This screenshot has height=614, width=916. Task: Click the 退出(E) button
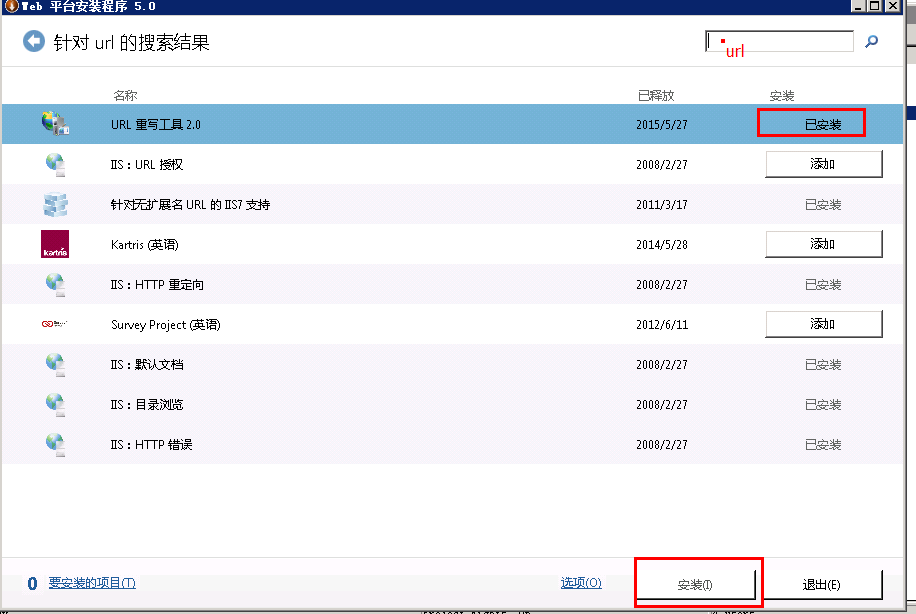pos(822,585)
